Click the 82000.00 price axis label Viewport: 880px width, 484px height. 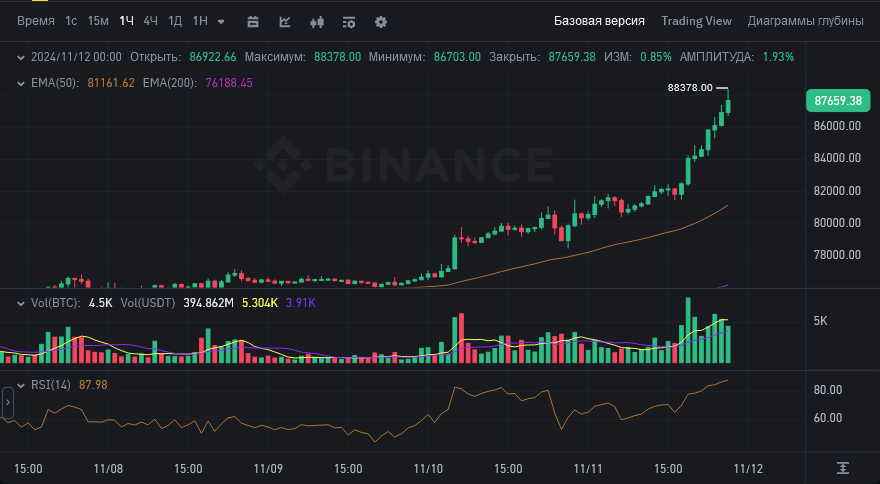[x=837, y=191]
